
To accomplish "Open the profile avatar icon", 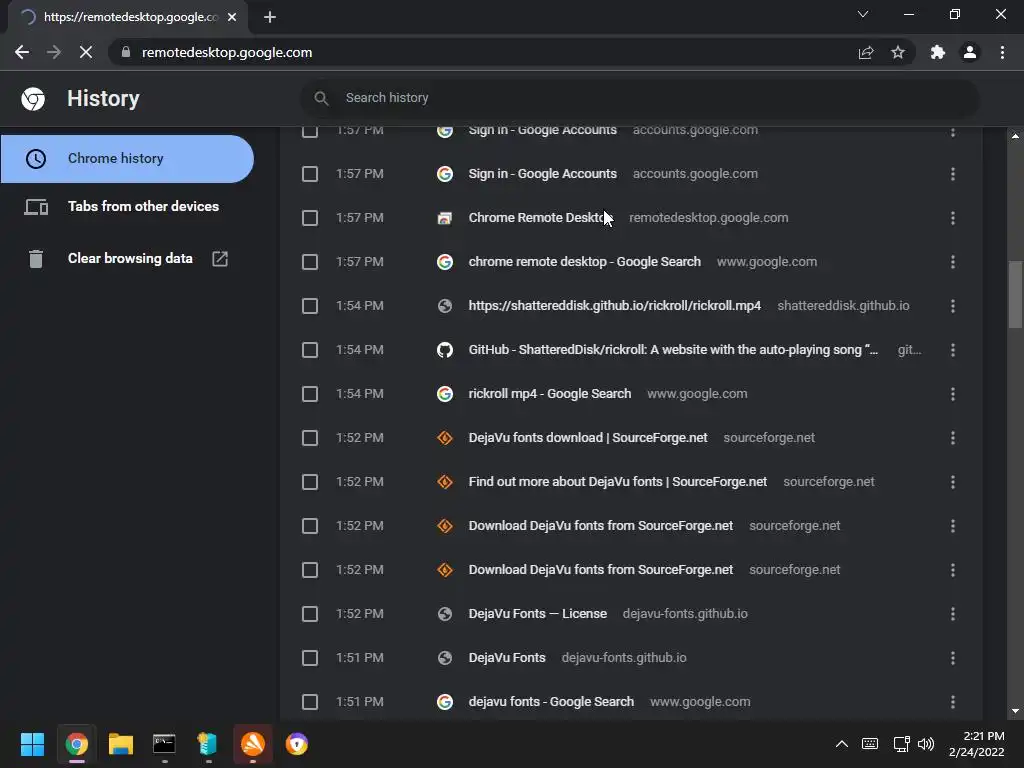I will click(x=970, y=52).
